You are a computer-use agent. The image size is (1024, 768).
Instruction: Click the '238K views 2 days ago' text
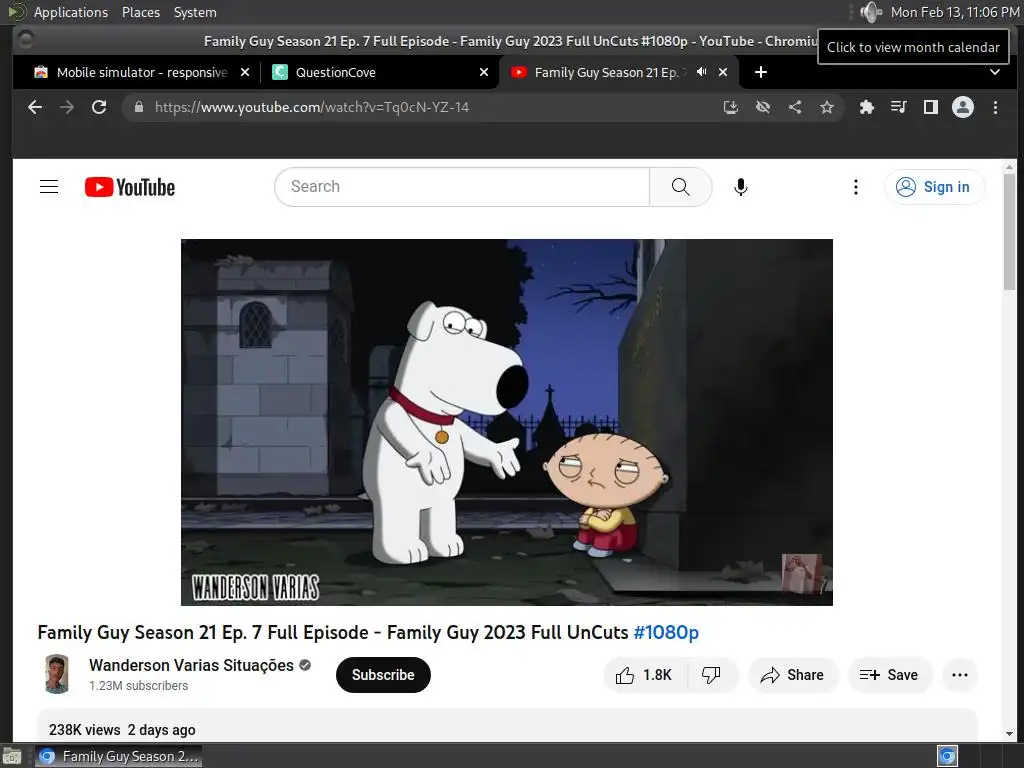point(122,730)
